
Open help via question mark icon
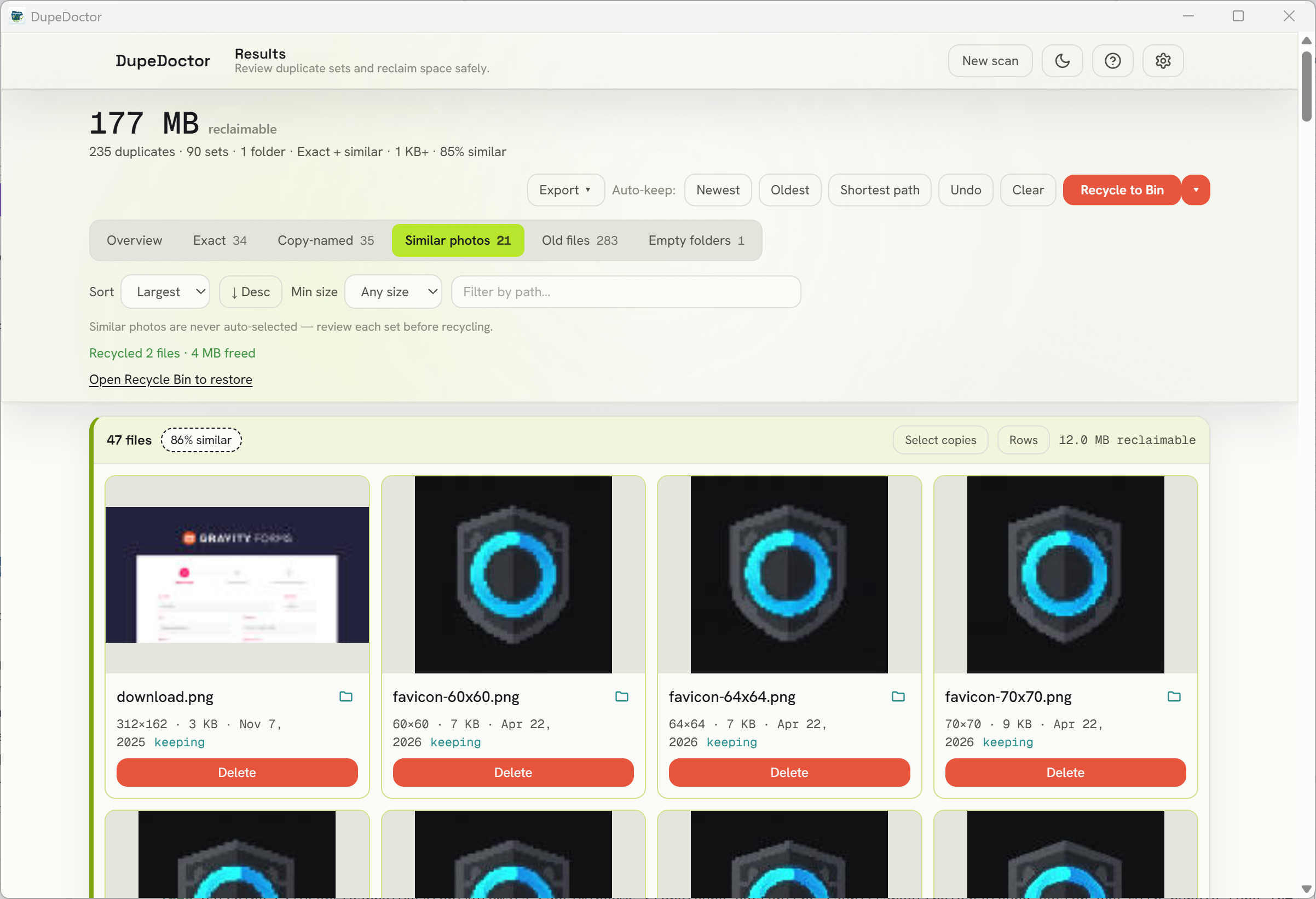(1112, 61)
